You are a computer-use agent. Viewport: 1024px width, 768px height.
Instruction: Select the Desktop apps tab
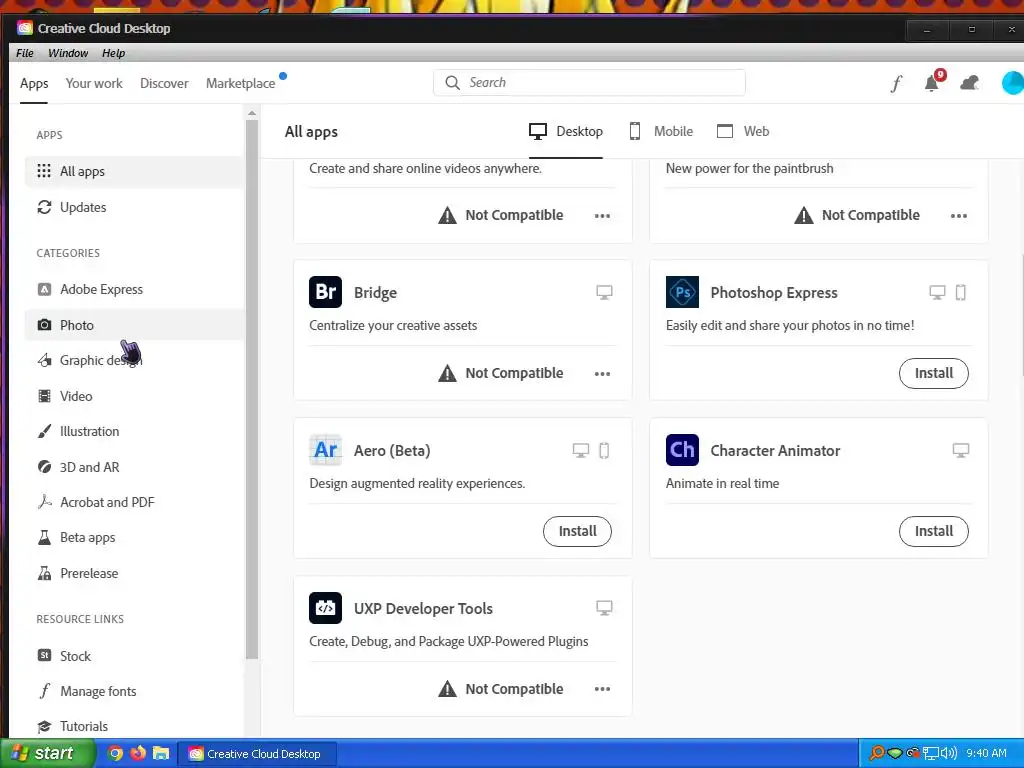(566, 131)
